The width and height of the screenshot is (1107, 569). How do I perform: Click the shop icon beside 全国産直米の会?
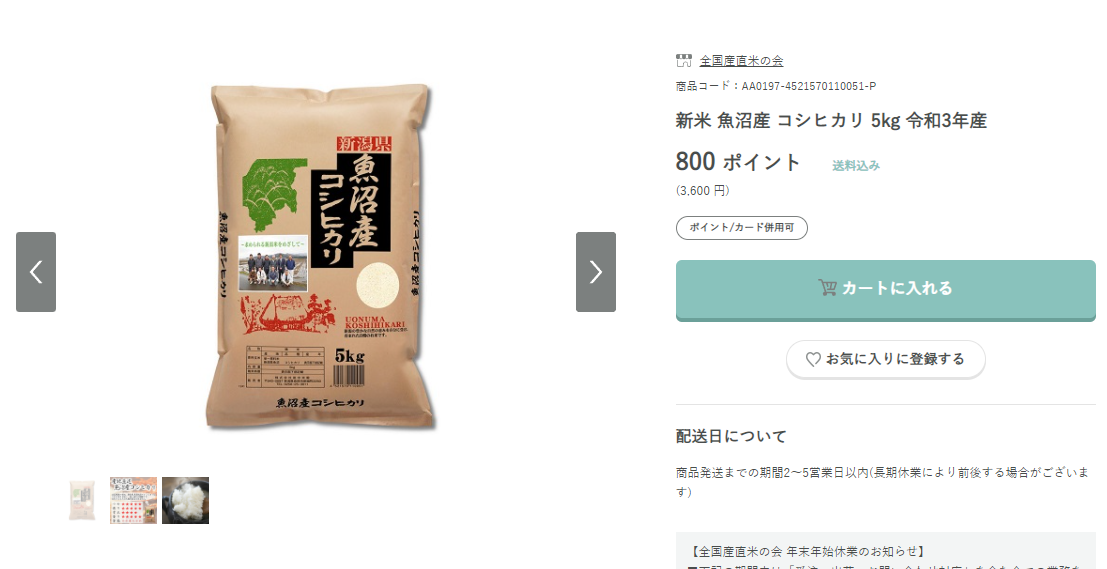[683, 61]
